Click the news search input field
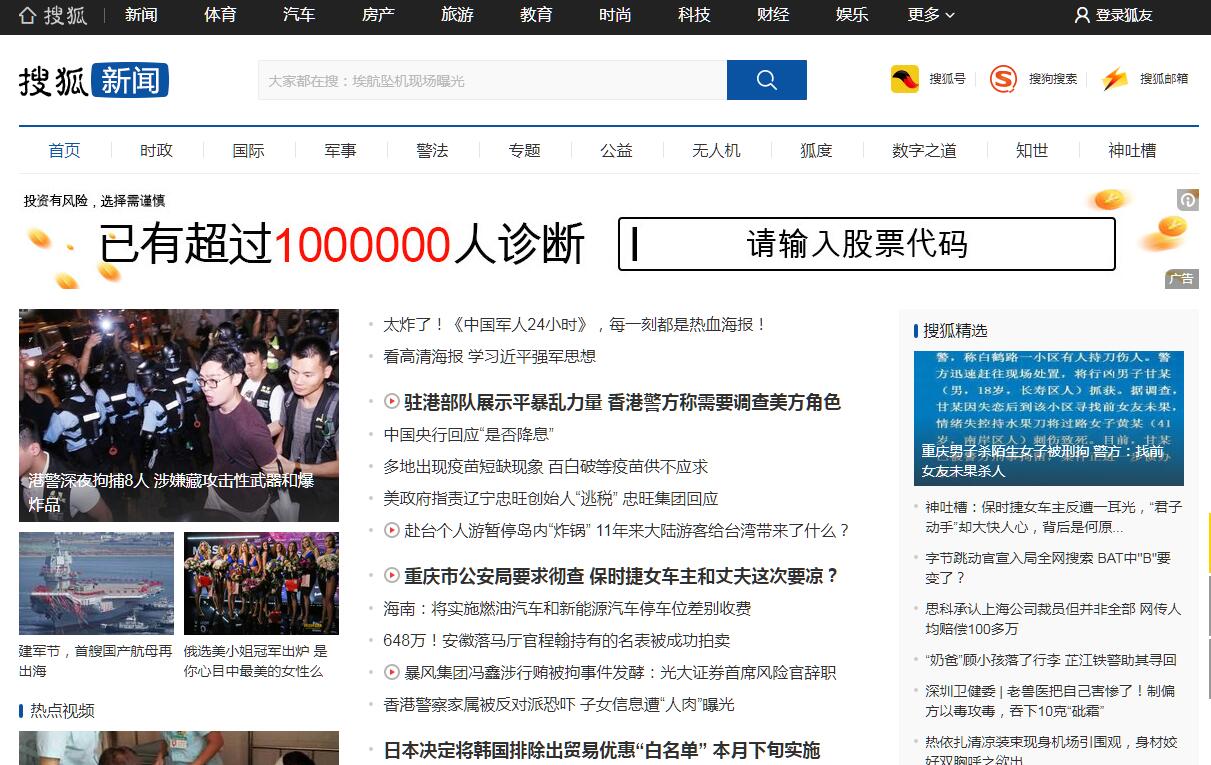The width and height of the screenshot is (1211, 765). tap(492, 80)
